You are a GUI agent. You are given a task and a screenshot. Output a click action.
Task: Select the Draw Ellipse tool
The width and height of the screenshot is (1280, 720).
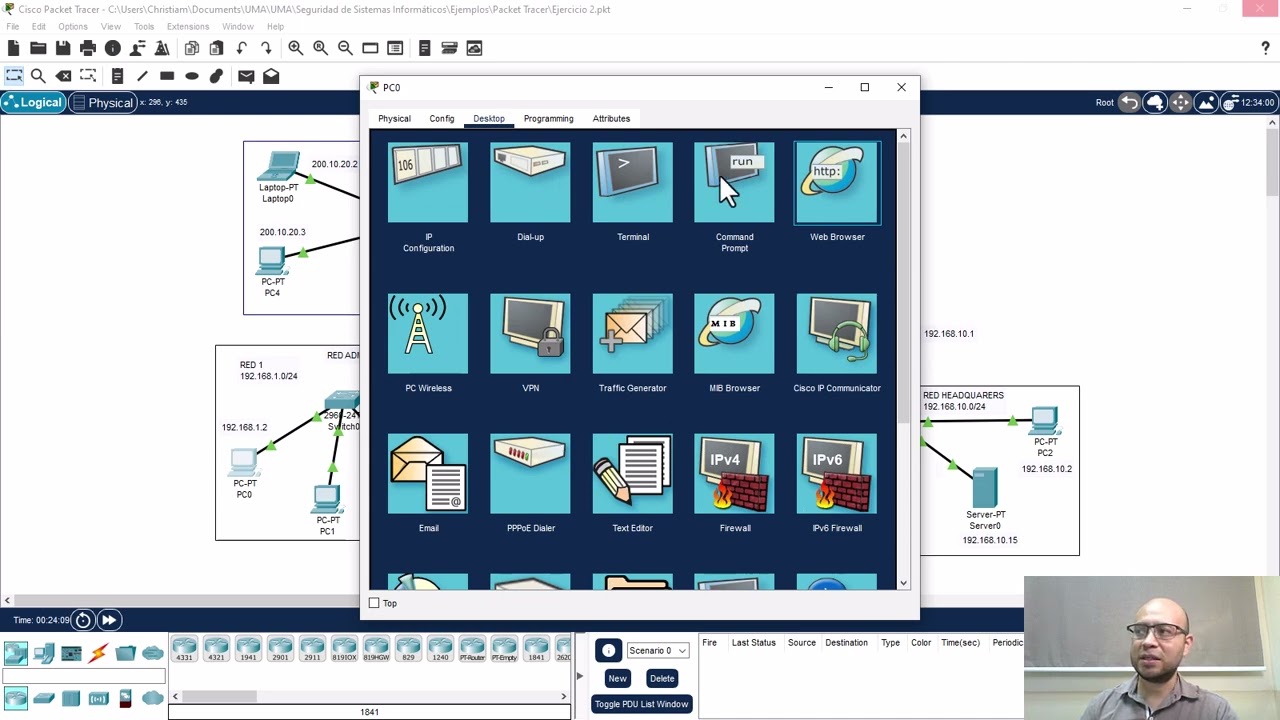tap(192, 76)
